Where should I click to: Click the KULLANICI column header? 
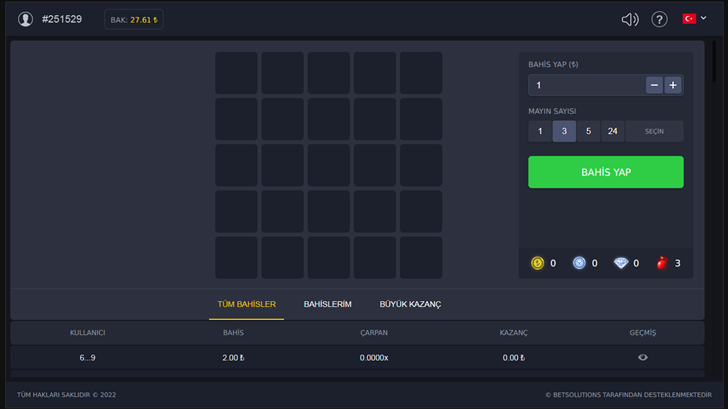(87, 332)
